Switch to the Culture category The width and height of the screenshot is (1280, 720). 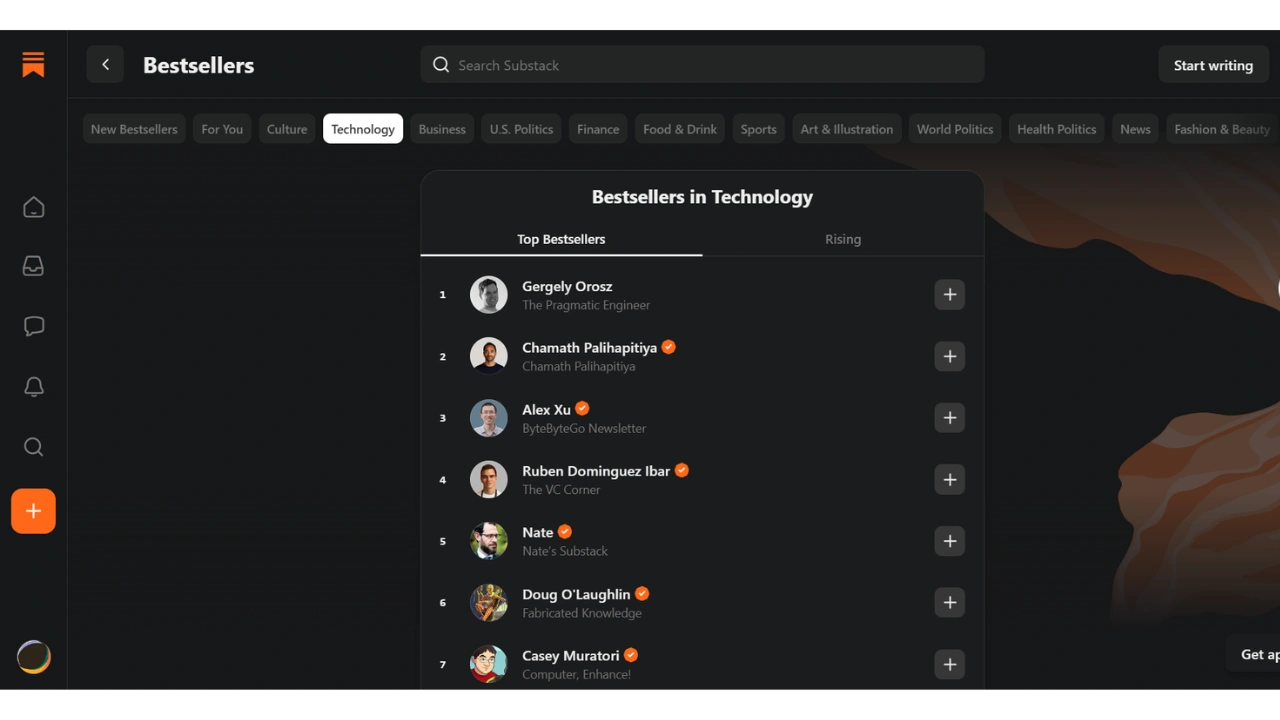287,129
